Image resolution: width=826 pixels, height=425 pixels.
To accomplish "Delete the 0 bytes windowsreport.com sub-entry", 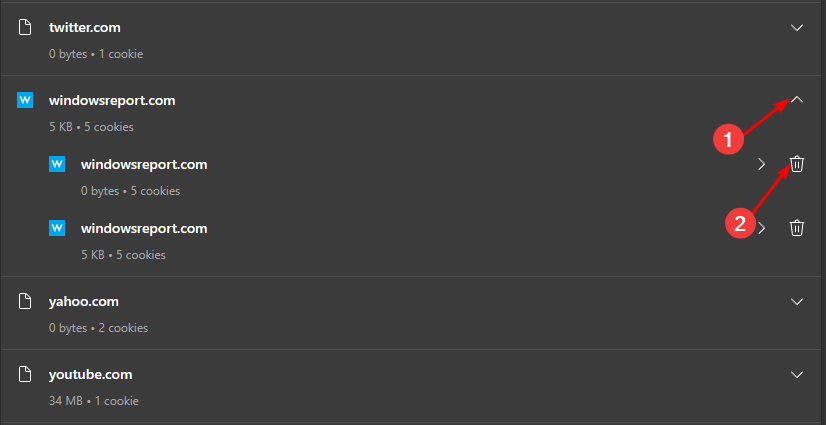I will [796, 164].
